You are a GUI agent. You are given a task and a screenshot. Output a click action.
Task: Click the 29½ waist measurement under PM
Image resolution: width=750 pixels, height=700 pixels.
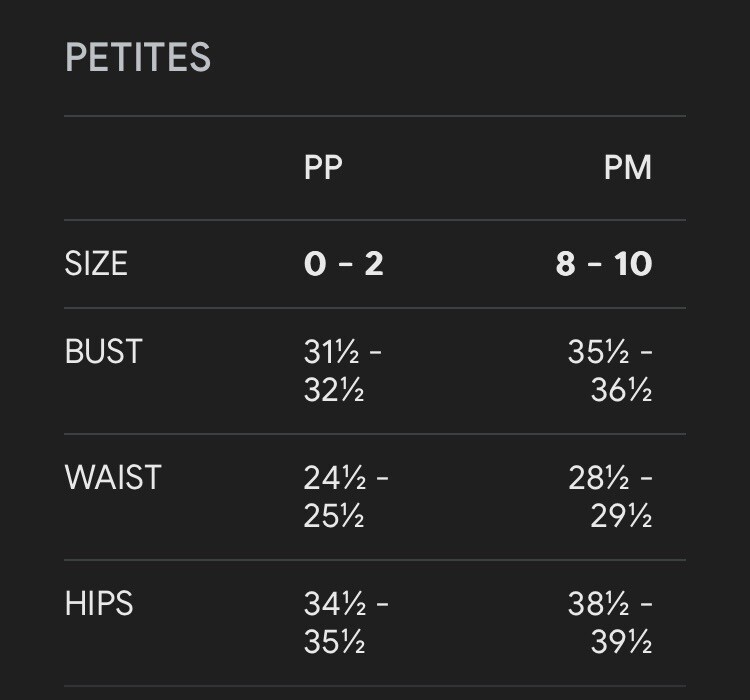coord(621,516)
